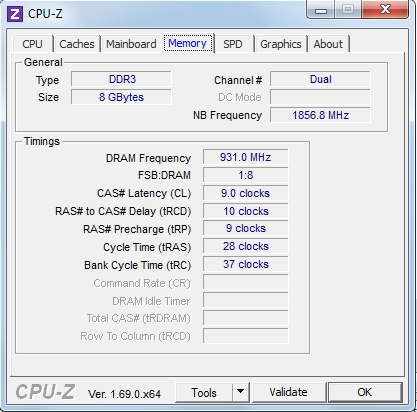Click the 1:8 FSB:DRAM ratio value
Viewport: 417px width, 412px height.
click(x=246, y=175)
